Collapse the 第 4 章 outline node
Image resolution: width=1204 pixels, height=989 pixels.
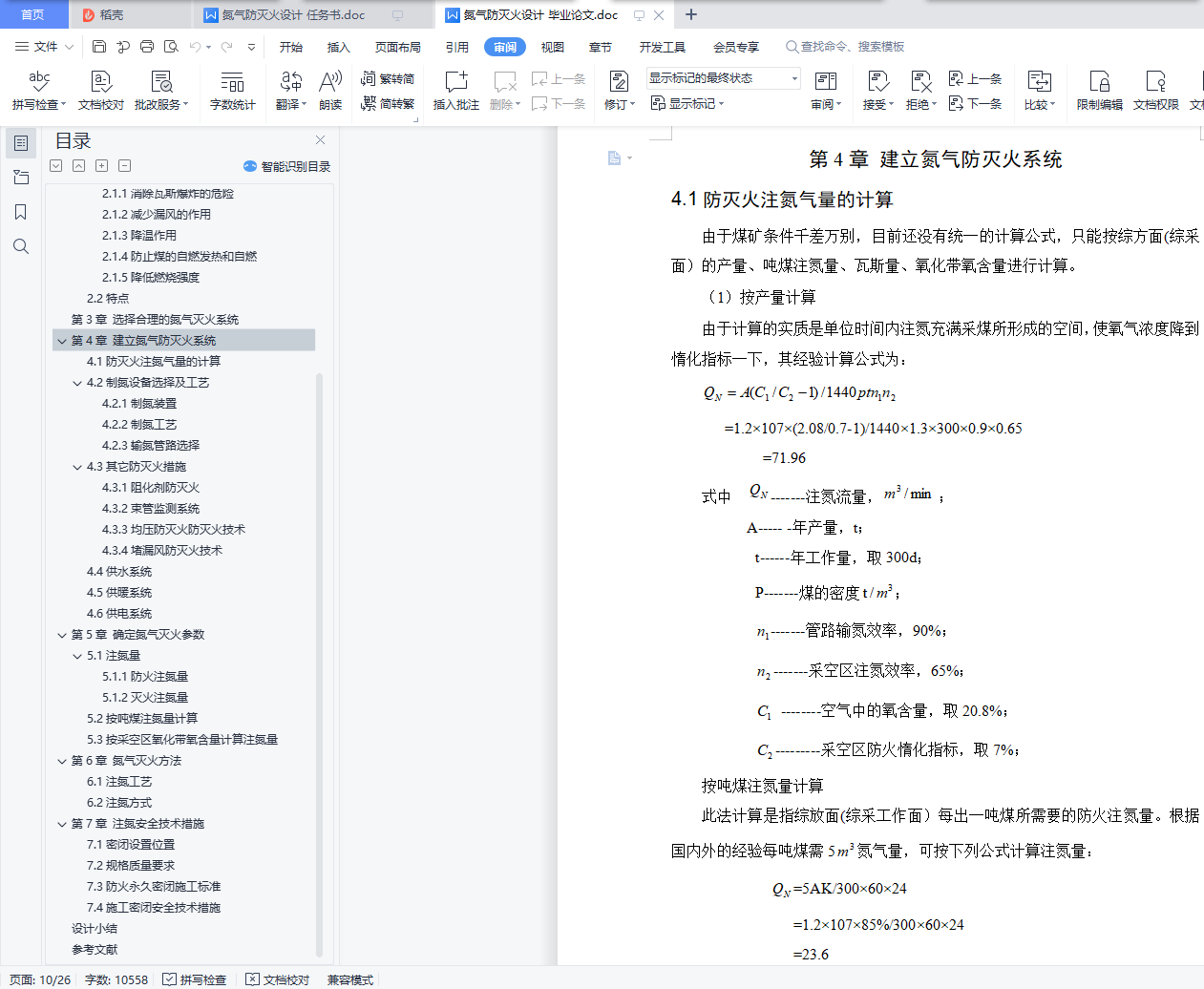coord(62,341)
